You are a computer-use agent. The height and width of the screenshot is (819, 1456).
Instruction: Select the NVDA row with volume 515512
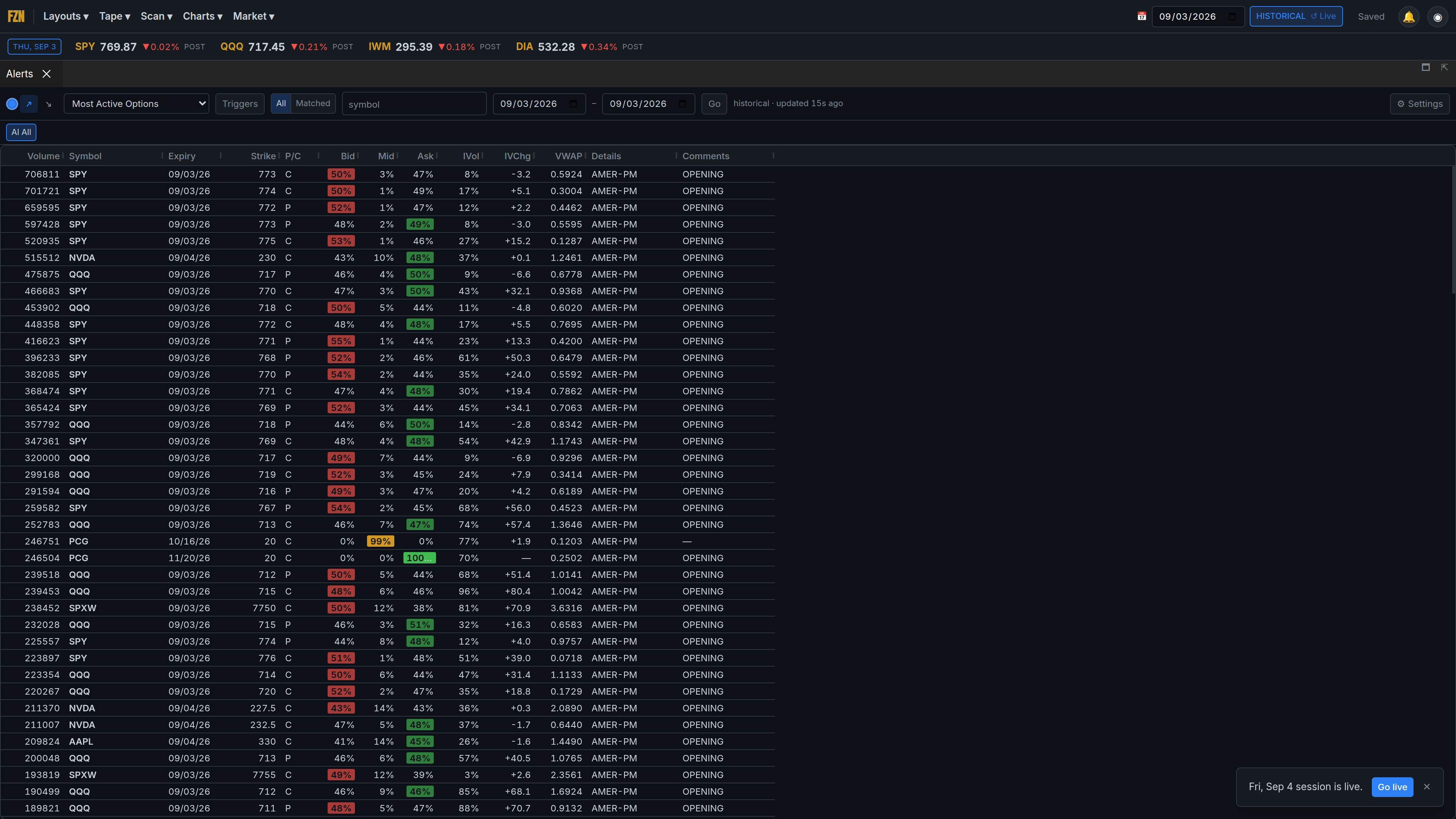pyautogui.click(x=388, y=258)
